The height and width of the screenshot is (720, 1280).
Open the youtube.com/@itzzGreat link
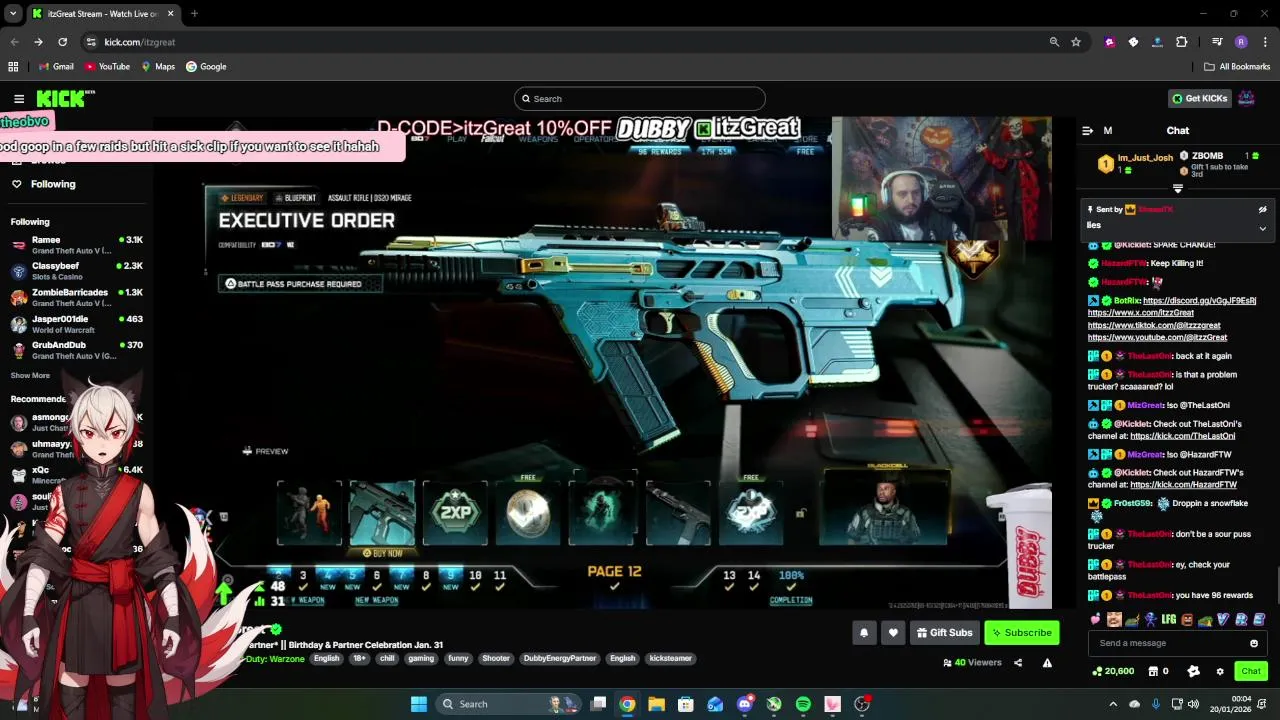pos(1157,338)
